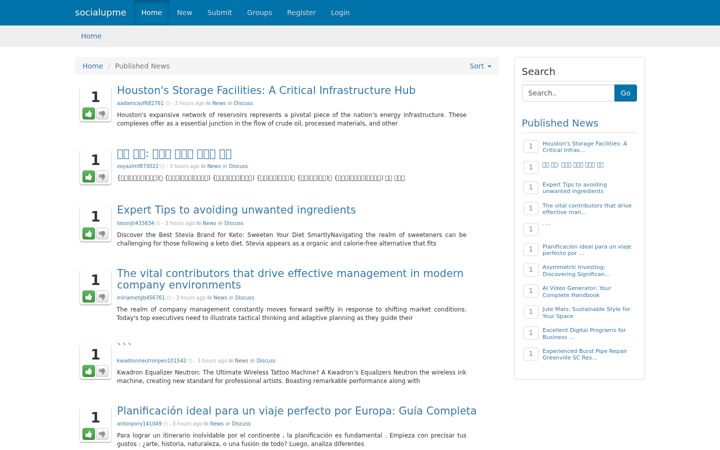Viewport: 720px width, 450px height.
Task: Click vote count box beside Jute Mats
Action: pos(531,312)
